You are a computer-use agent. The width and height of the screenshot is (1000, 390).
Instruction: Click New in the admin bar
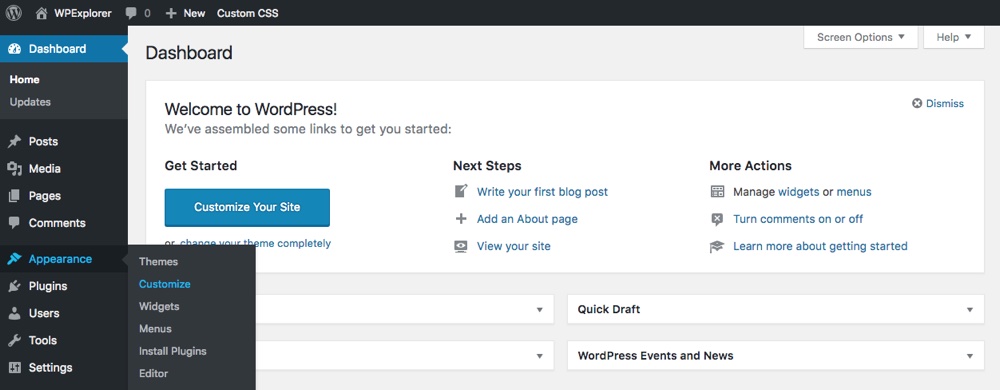pyautogui.click(x=195, y=13)
